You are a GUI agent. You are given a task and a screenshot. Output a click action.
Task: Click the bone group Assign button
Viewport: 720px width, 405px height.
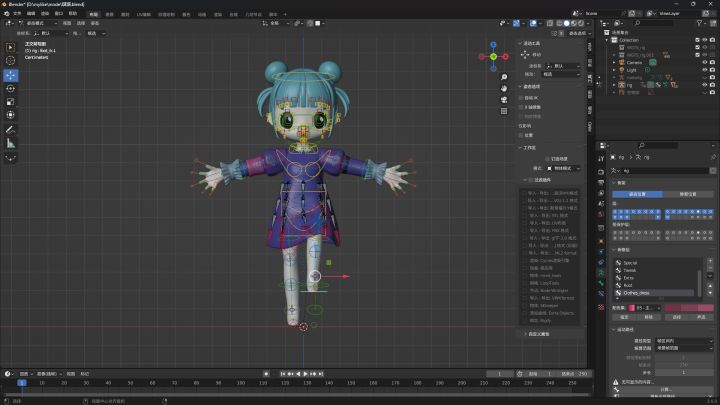coord(624,317)
